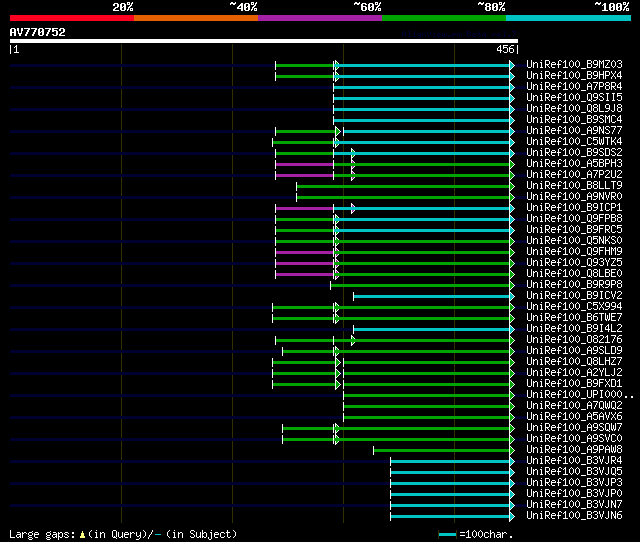Click the UniRef100_B9SMC4 hit label

(574, 120)
